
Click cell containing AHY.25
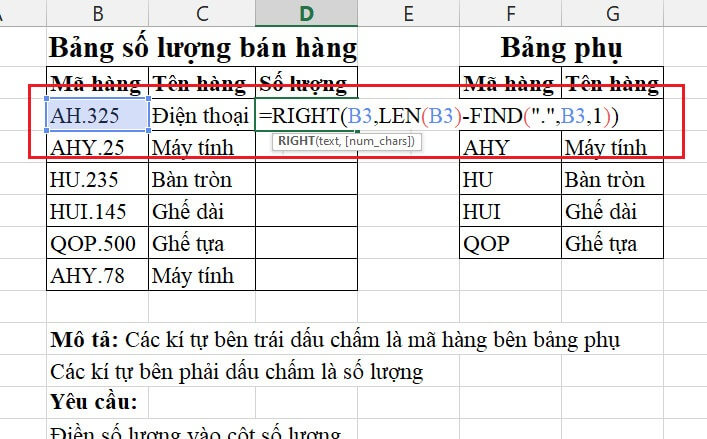97,147
